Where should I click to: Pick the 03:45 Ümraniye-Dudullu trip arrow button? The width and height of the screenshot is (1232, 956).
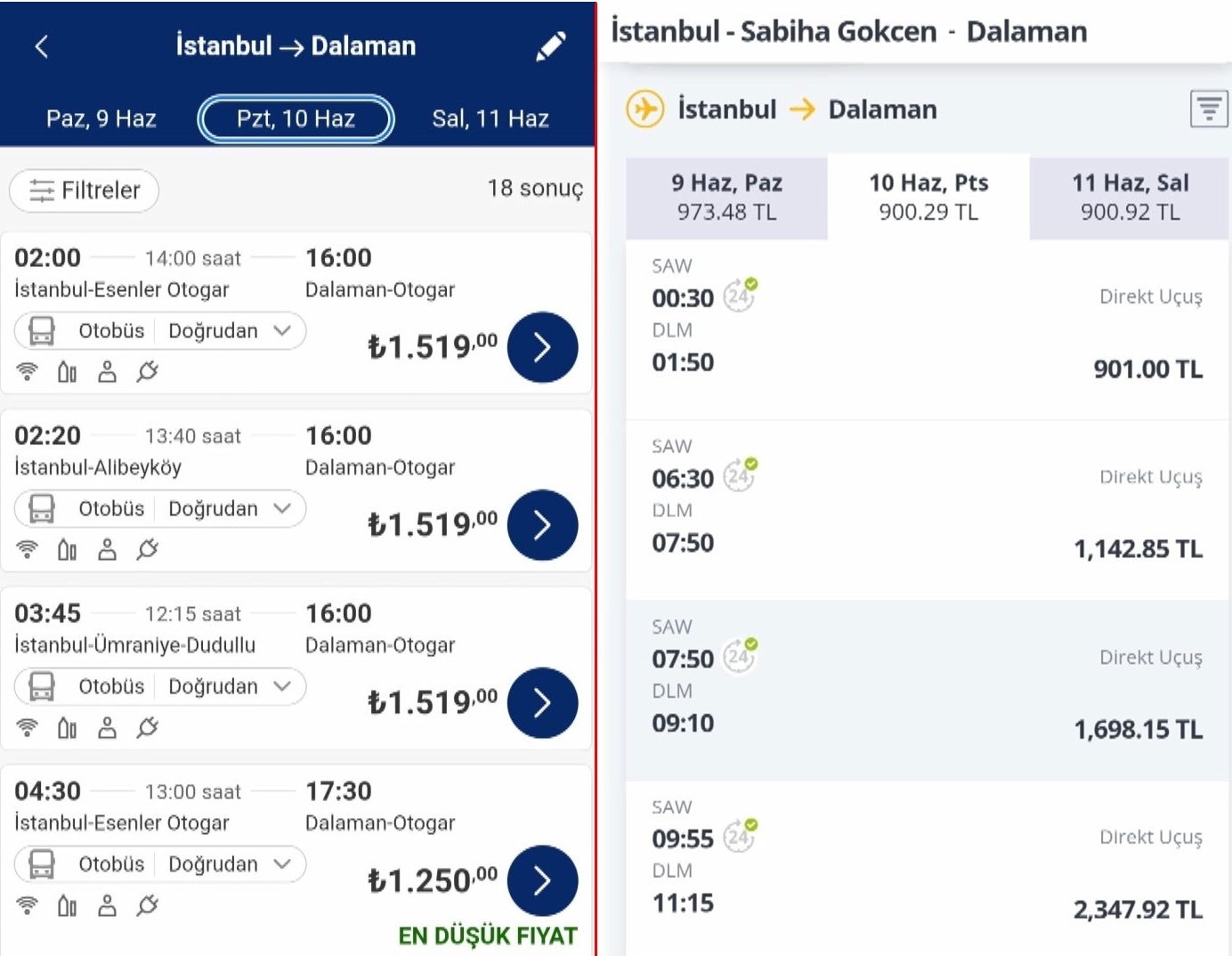pyautogui.click(x=542, y=703)
